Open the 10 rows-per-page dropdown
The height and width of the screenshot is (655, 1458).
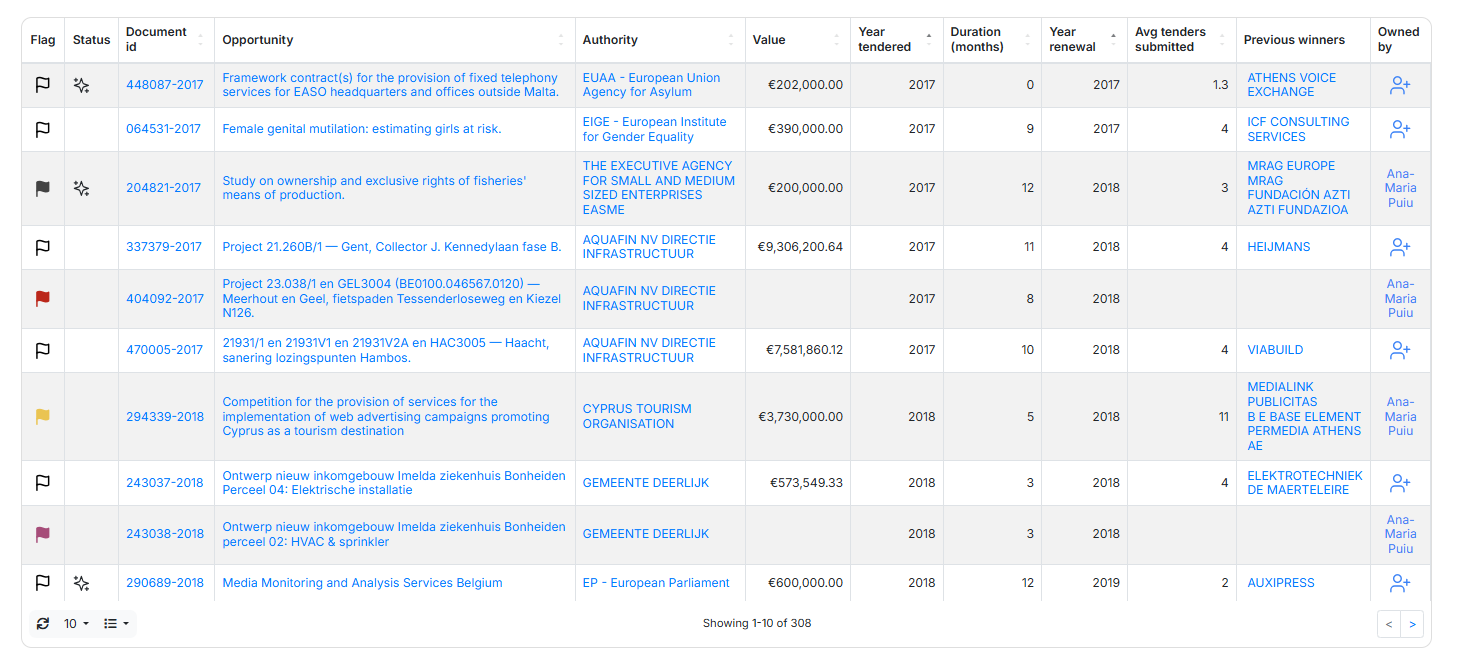click(x=77, y=623)
